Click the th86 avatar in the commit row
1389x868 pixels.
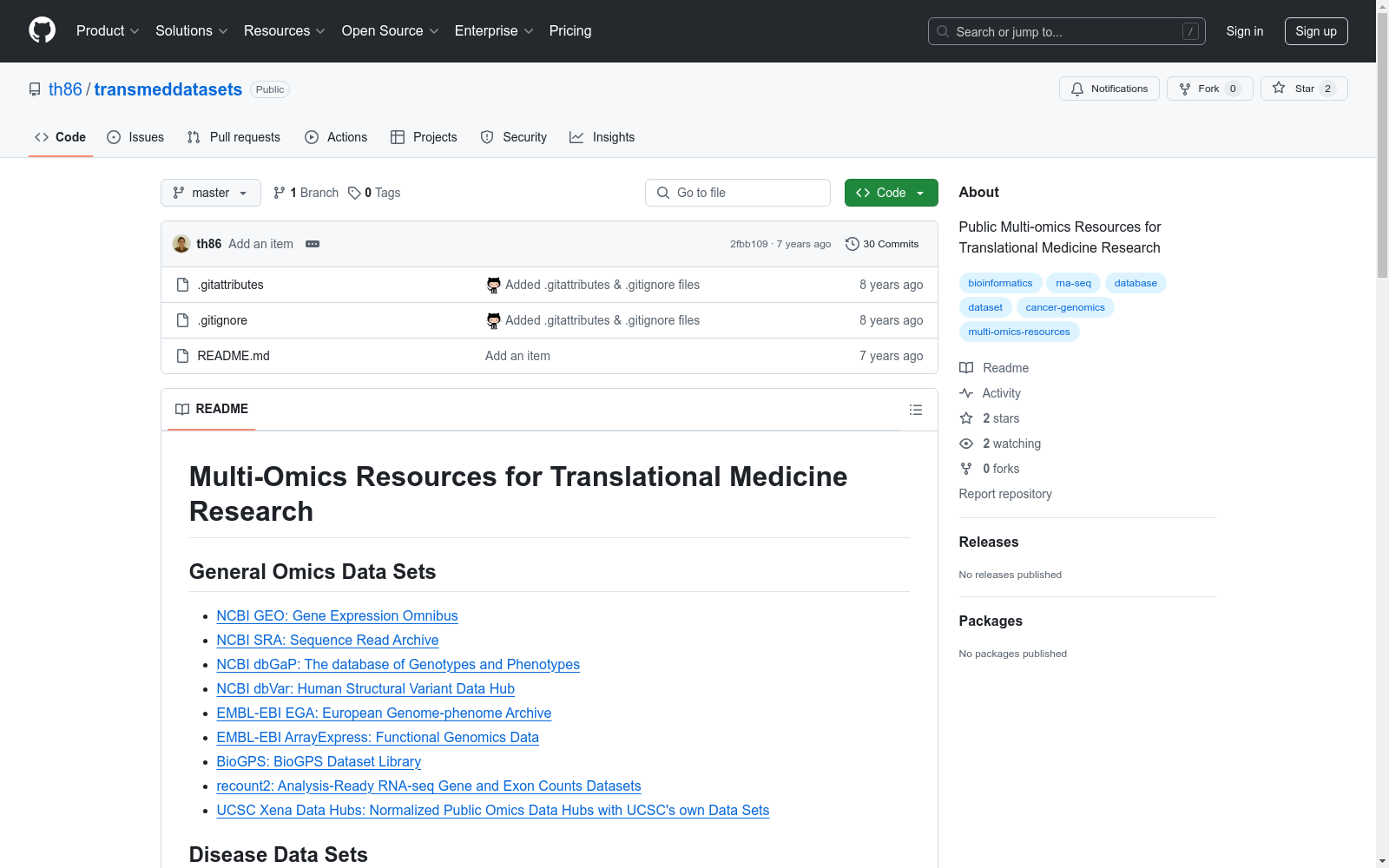(181, 244)
